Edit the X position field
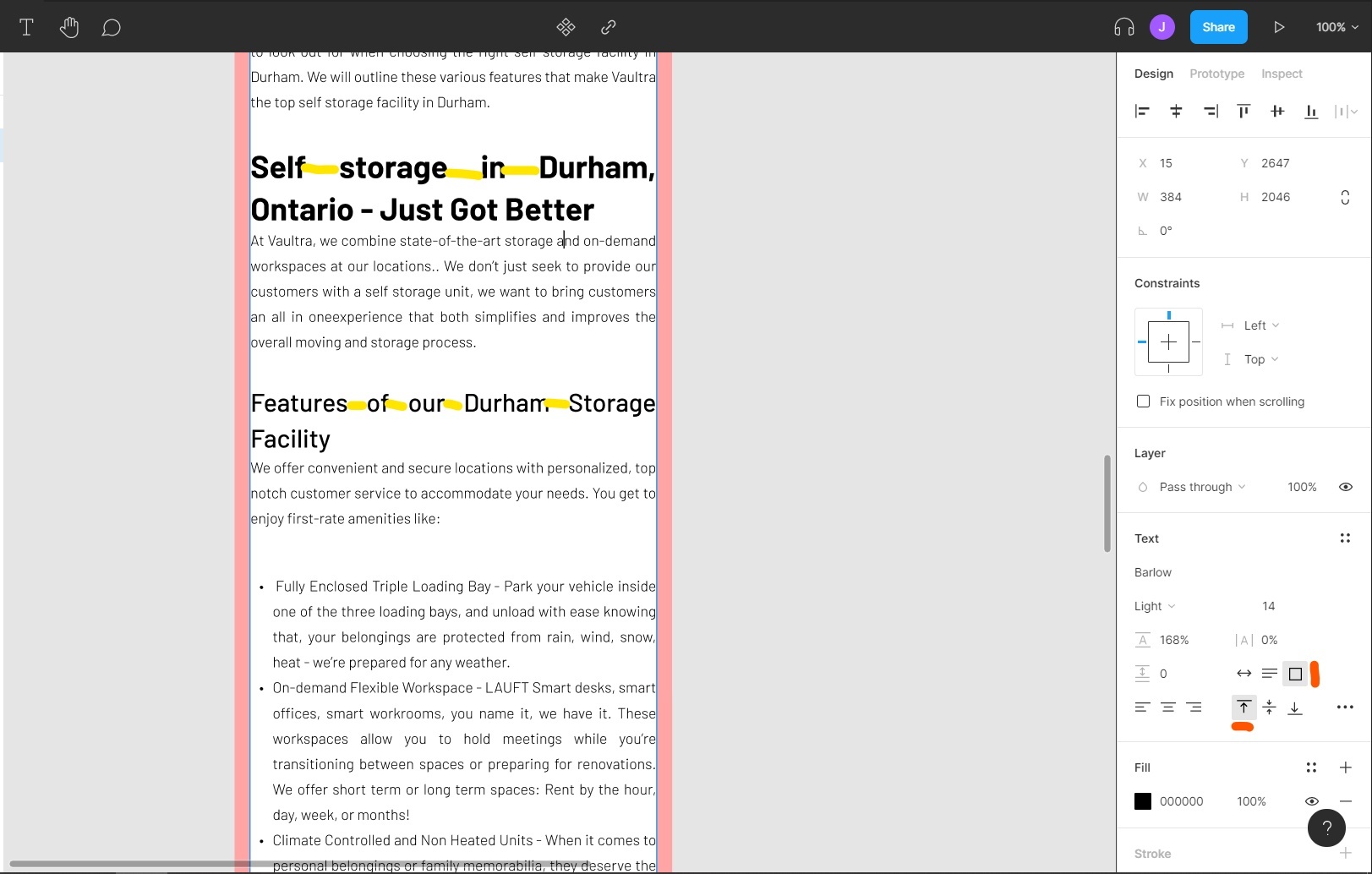 [1175, 163]
